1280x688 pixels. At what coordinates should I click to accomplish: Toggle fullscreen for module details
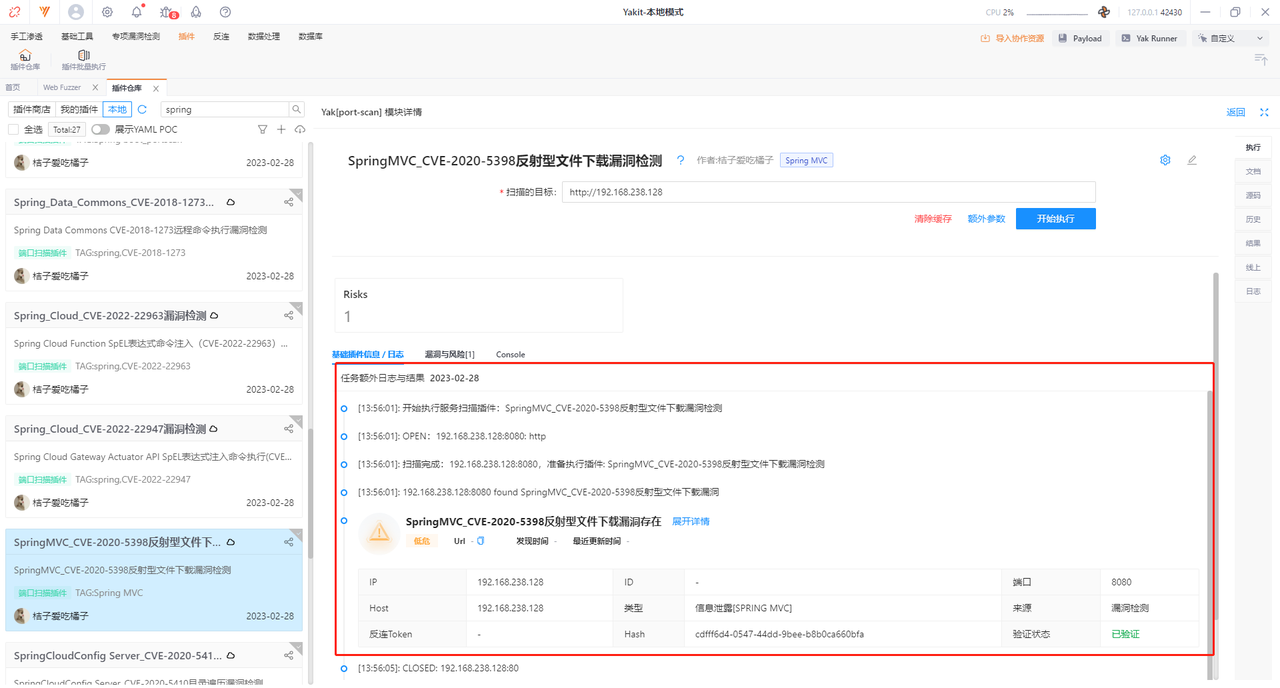point(1264,112)
